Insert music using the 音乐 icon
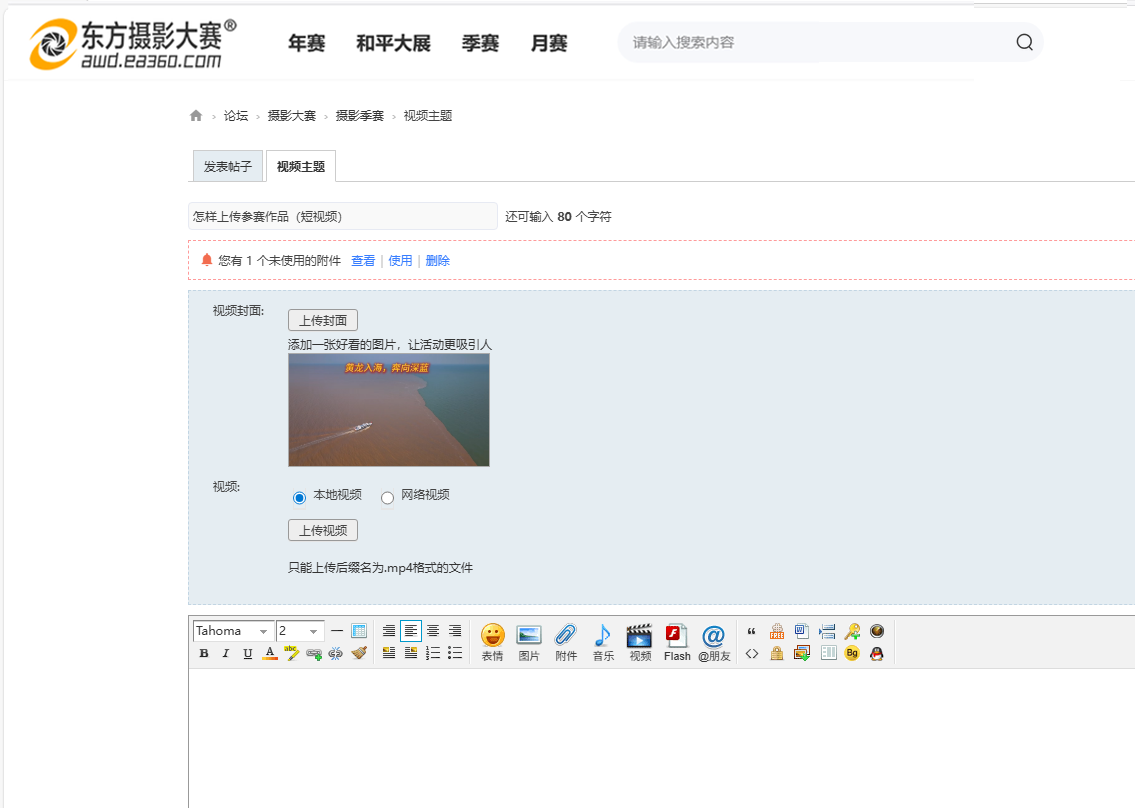 603,641
